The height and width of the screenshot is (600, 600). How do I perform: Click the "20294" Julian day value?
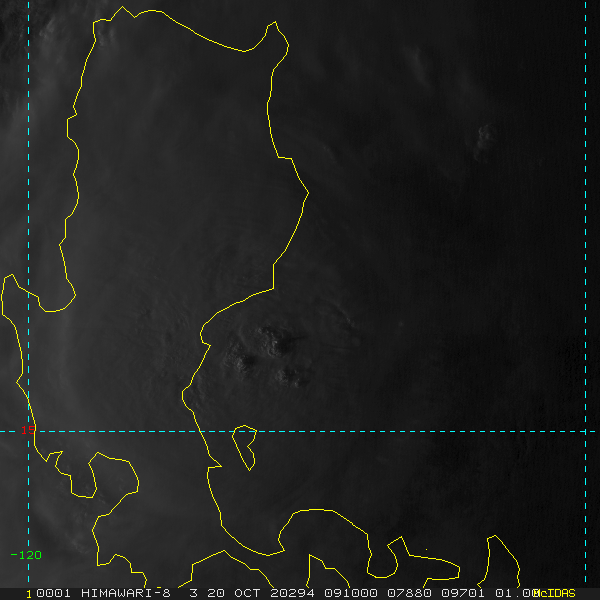292,593
